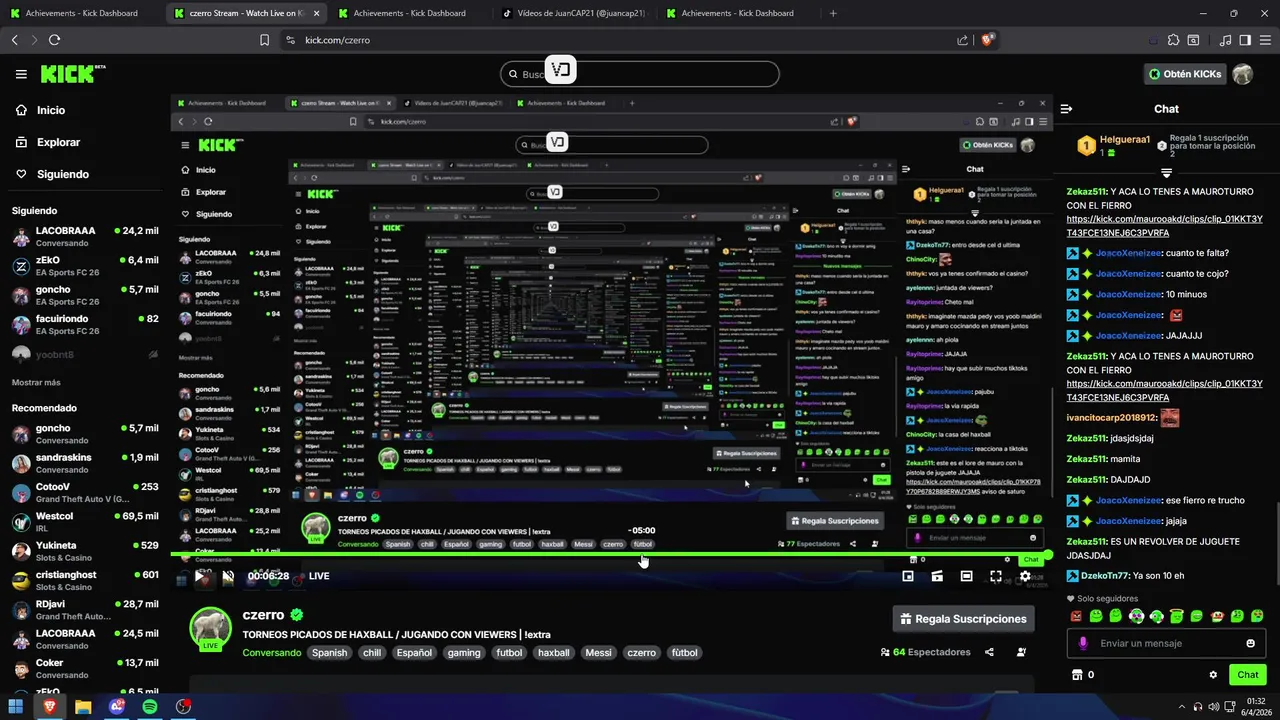Toggle the Brave sidebar panel icon
1280x720 pixels.
[x=1245, y=40]
